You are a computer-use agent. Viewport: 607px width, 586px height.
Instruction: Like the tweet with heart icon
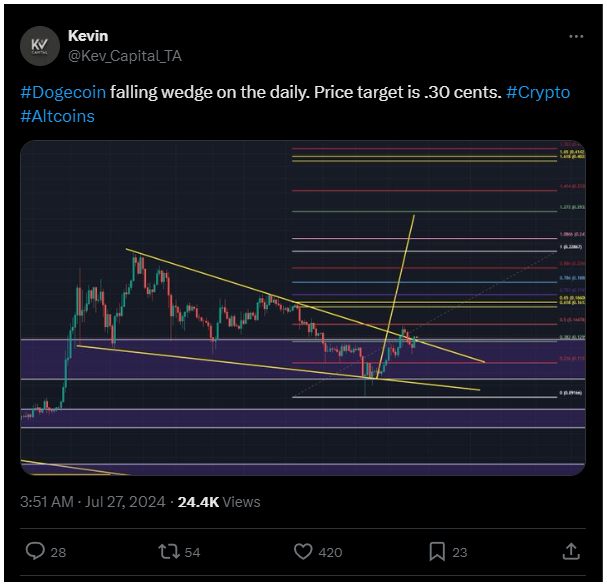pos(304,551)
